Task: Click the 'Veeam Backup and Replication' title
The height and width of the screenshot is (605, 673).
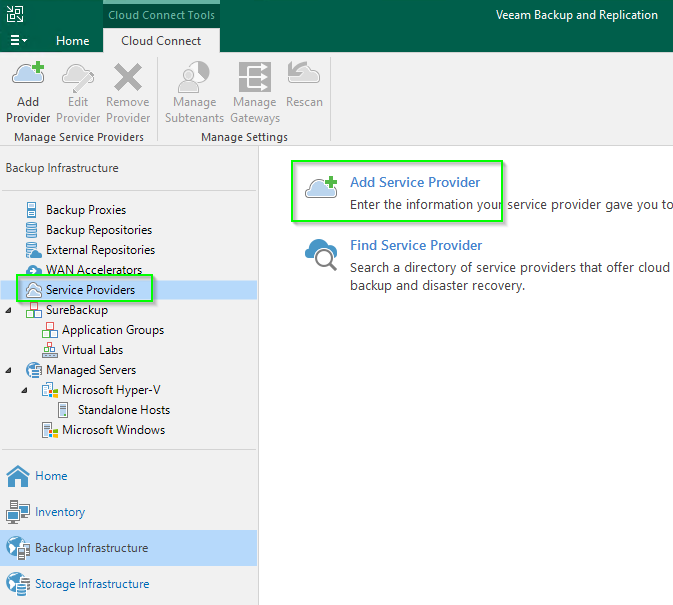Action: click(576, 15)
